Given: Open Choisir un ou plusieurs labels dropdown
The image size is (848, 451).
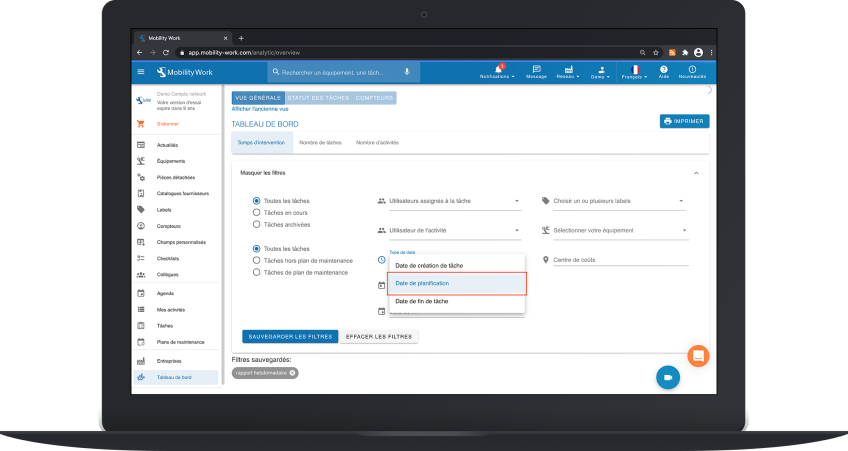Looking at the screenshot, I should pyautogui.click(x=619, y=201).
